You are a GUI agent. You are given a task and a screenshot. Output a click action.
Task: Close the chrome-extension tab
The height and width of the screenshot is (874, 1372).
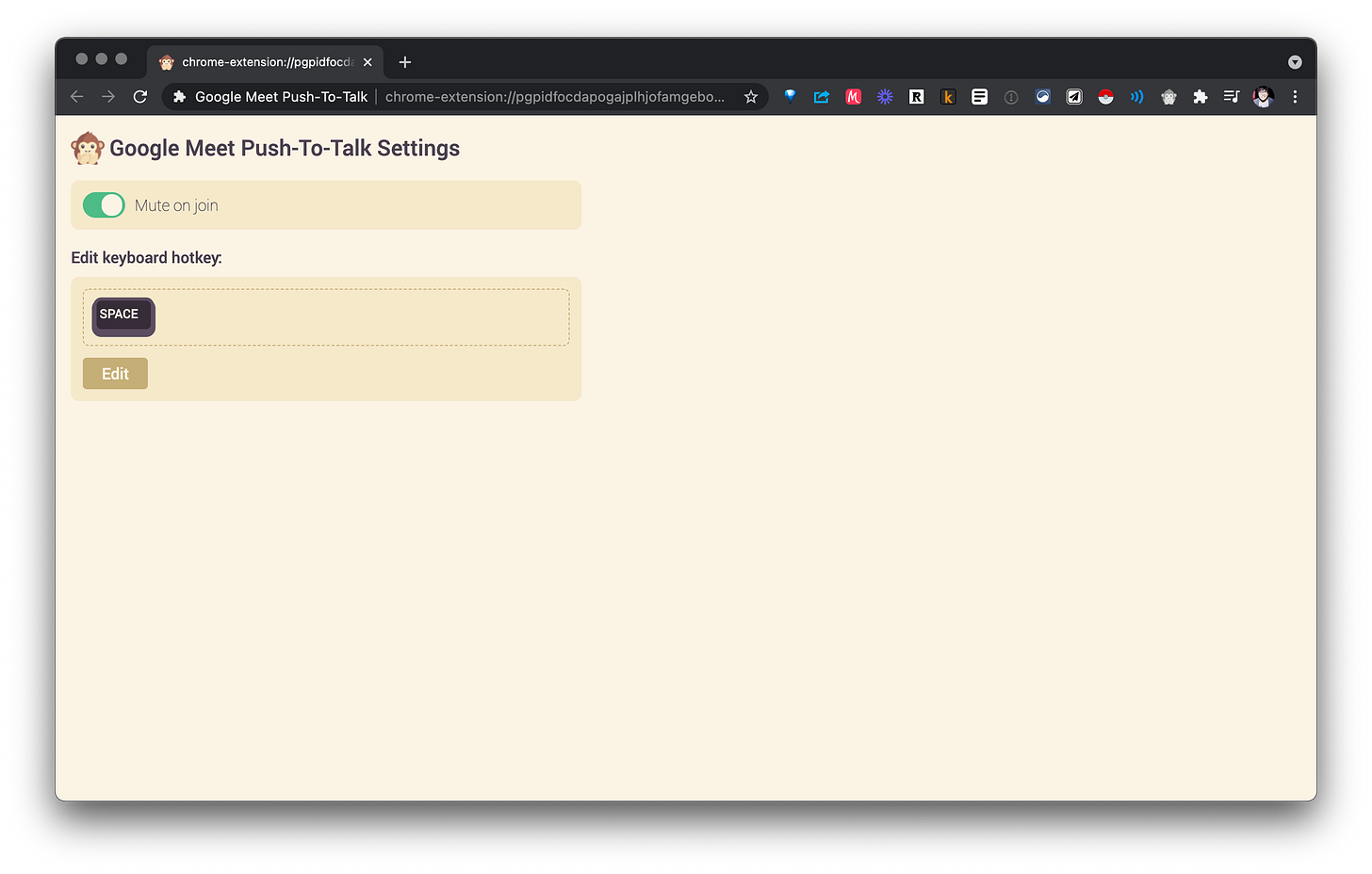367,62
